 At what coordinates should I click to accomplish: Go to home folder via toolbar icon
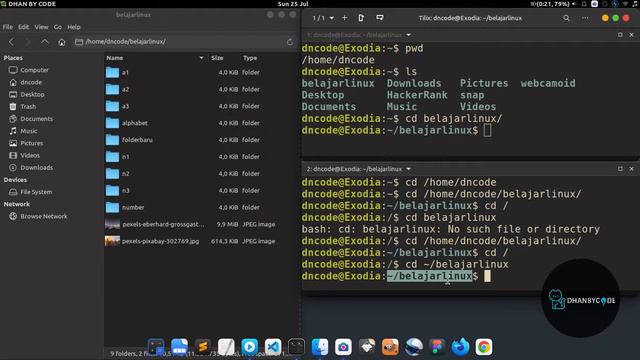62,42
